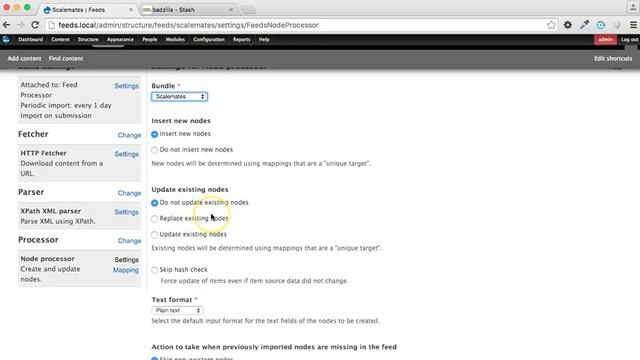
Task: Click Change link next to Processor
Action: pos(129,241)
